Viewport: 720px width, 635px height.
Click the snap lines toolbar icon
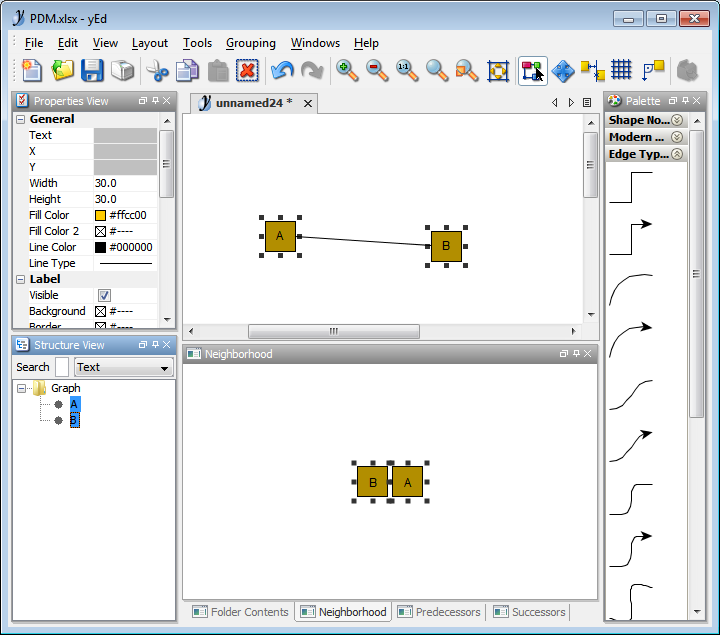(592, 71)
